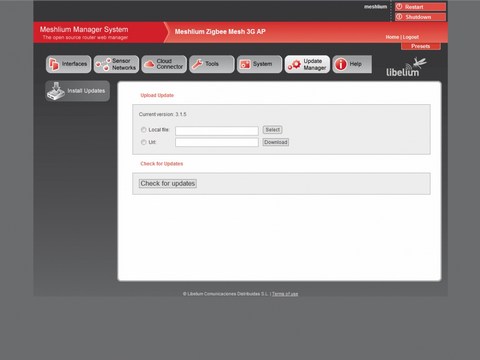Click the Tools wrench icon

(197, 64)
